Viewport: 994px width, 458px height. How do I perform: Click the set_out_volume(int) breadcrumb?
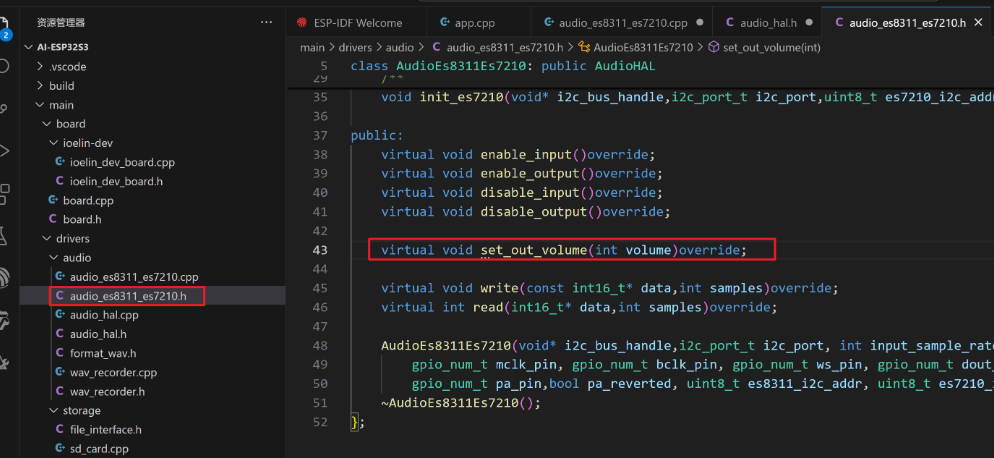pos(770,47)
